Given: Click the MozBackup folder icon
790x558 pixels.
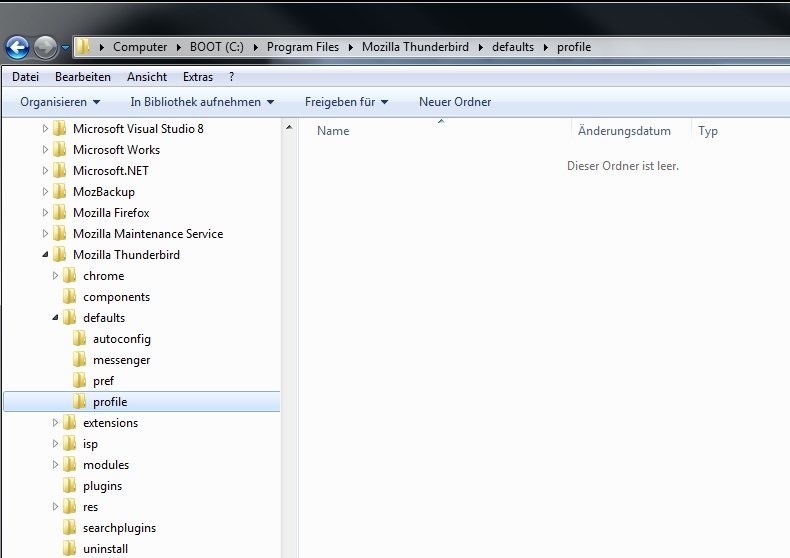Looking at the screenshot, I should [59, 191].
